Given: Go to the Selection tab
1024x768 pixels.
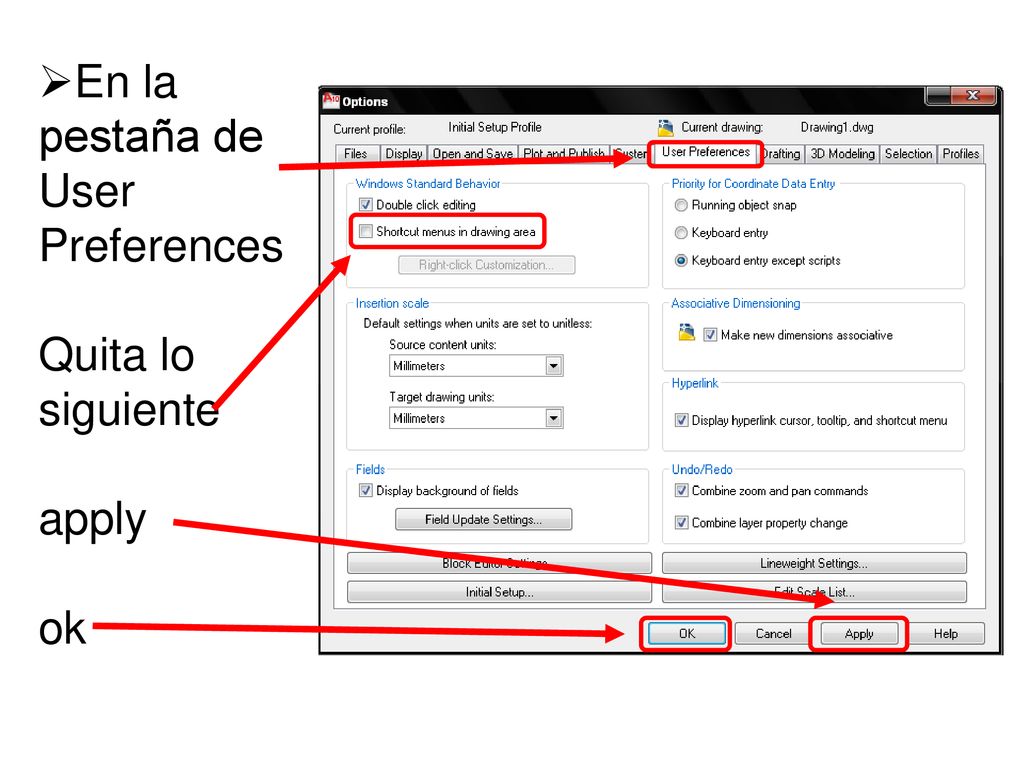Looking at the screenshot, I should point(908,153).
